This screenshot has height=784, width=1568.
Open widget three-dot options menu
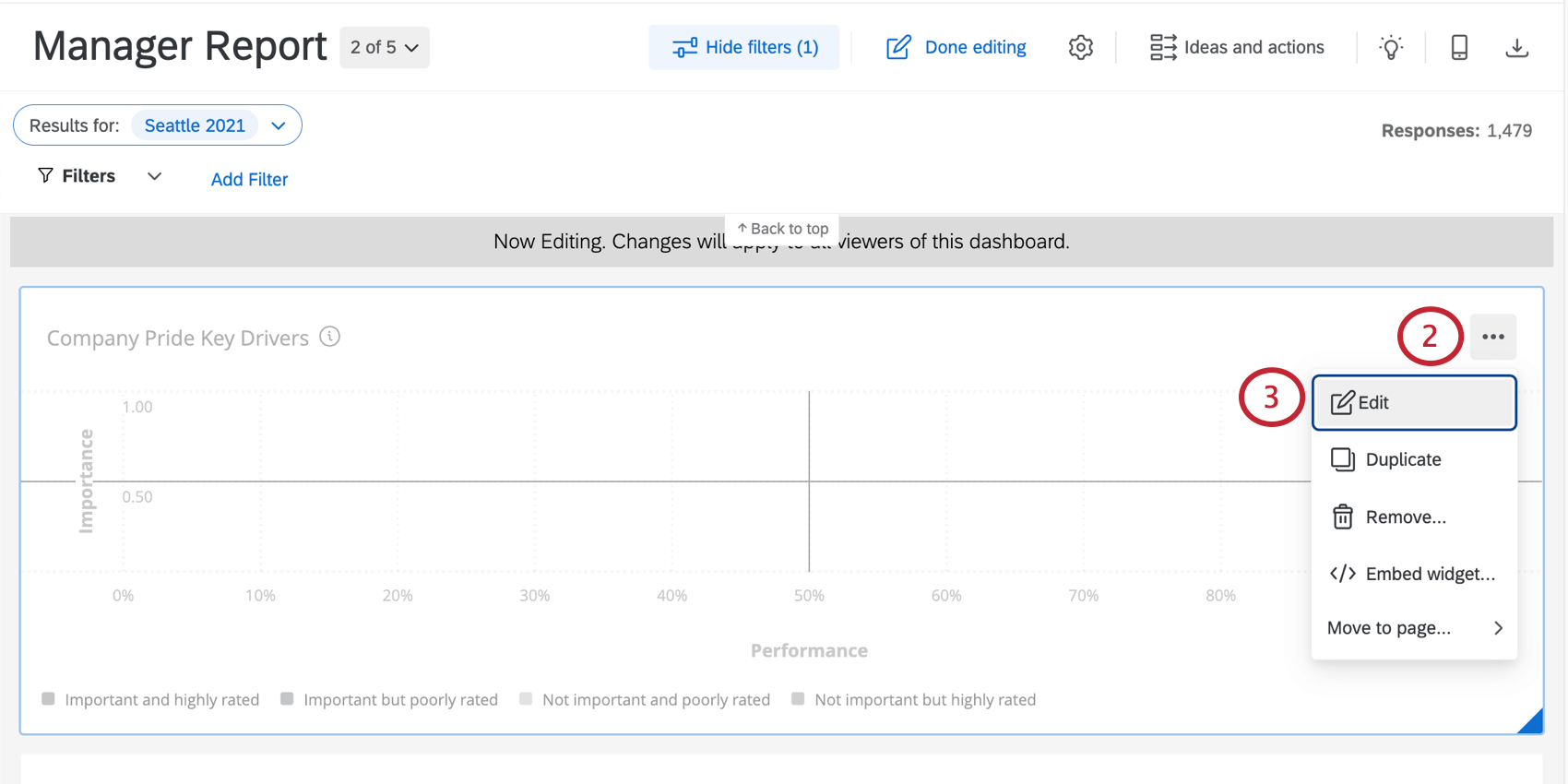coord(1493,337)
